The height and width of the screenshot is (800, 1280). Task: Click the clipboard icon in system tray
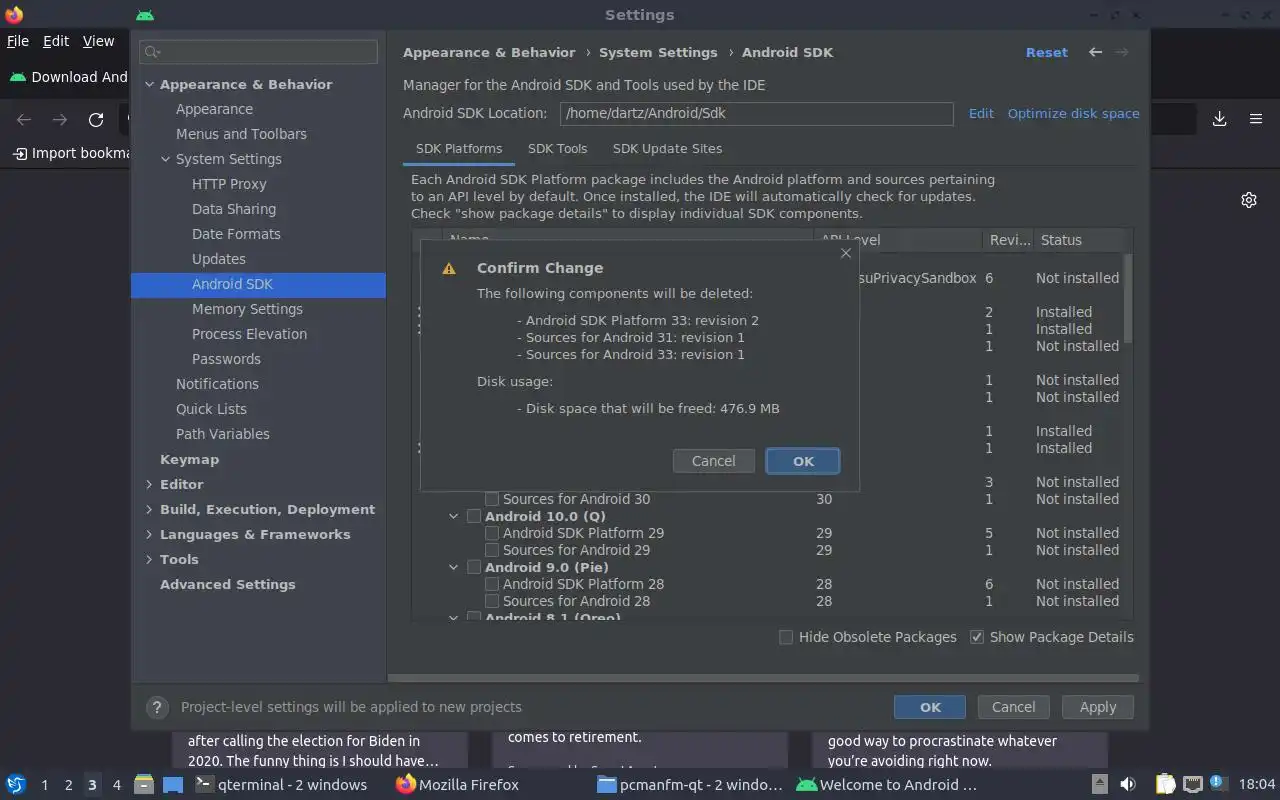pos(1166,785)
